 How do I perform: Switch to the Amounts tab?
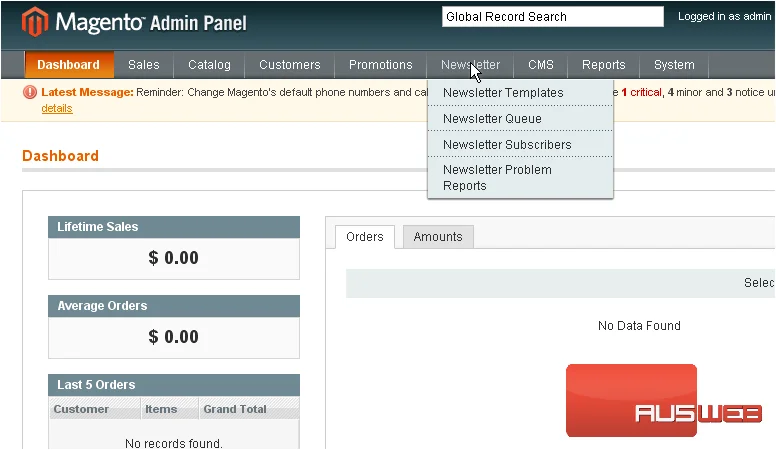pyautogui.click(x=438, y=237)
